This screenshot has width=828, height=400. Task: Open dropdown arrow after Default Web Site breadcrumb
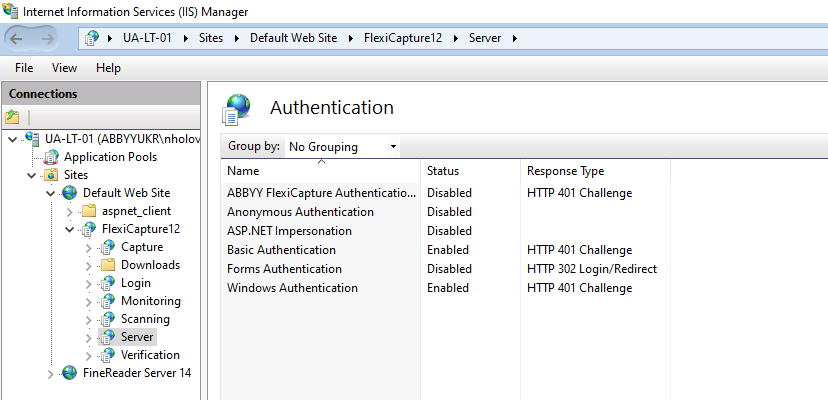click(351, 38)
